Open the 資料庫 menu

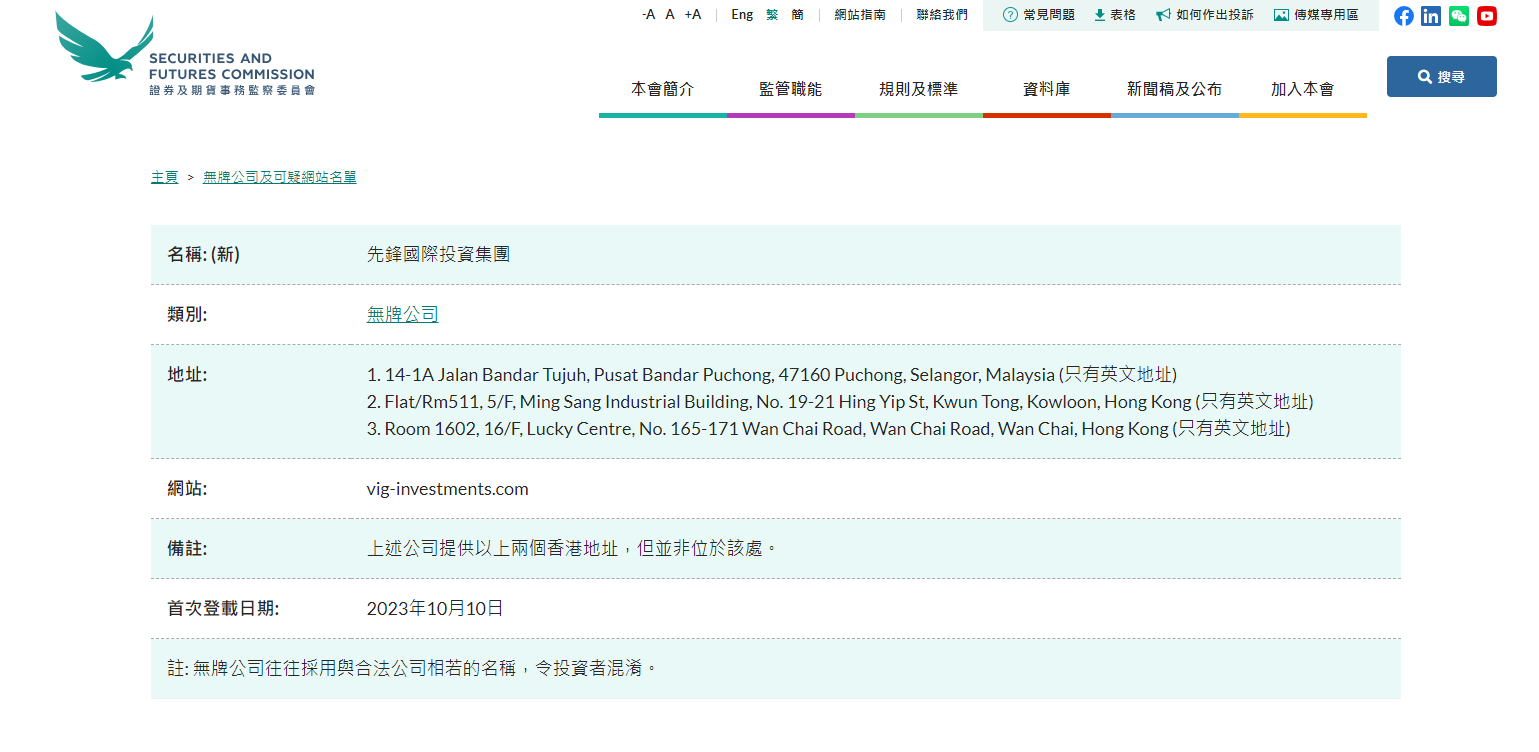click(x=1046, y=89)
